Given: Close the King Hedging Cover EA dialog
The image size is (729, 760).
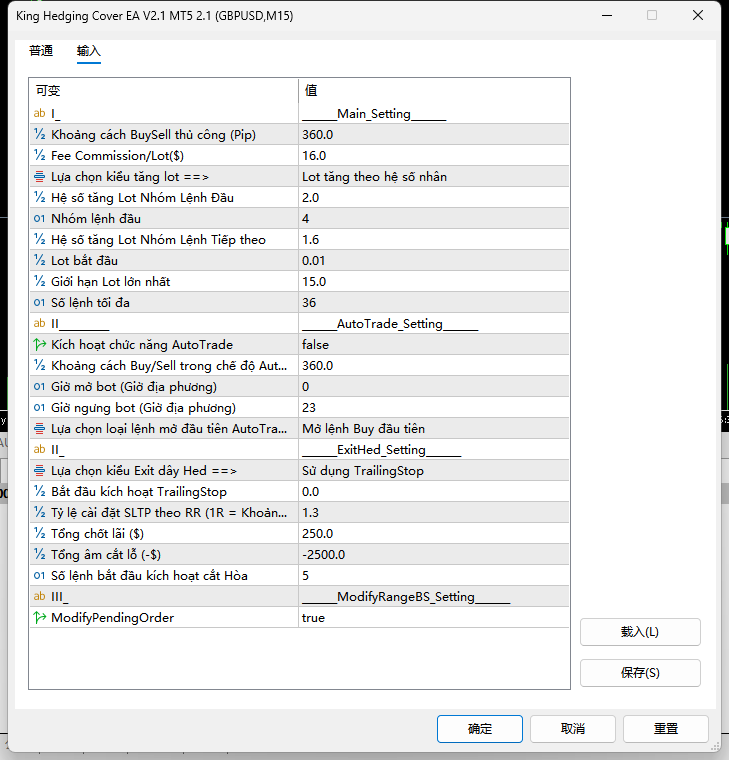Looking at the screenshot, I should click(x=697, y=16).
